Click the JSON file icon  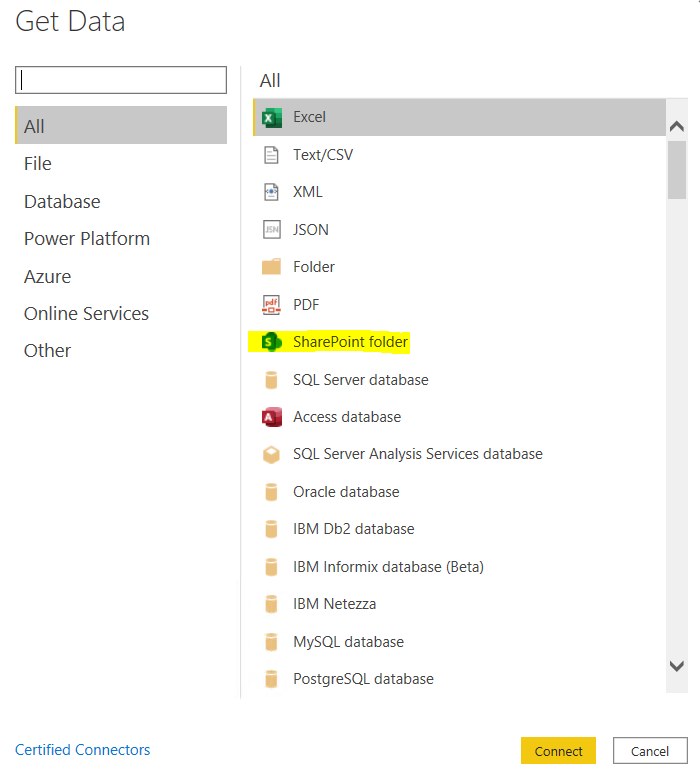(271, 229)
